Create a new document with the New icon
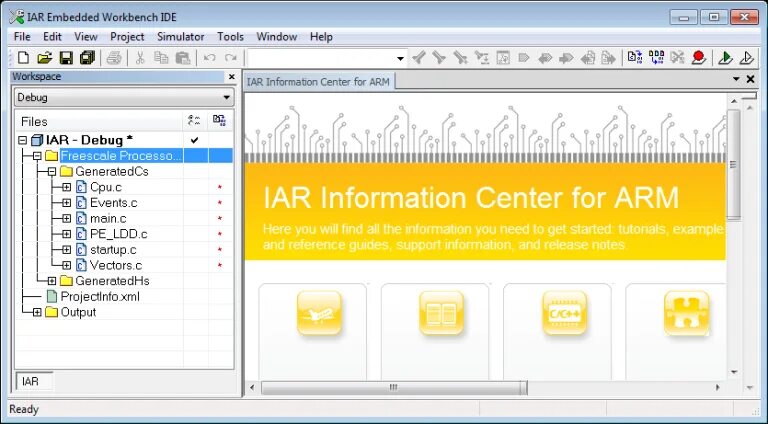This screenshot has width=768, height=424. click(x=23, y=58)
